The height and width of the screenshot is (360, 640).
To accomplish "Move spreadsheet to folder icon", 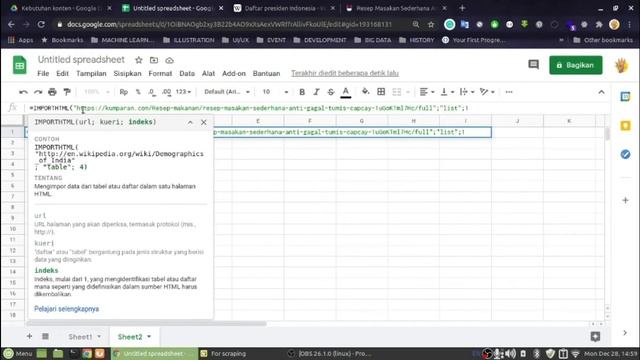I will point(154,60).
